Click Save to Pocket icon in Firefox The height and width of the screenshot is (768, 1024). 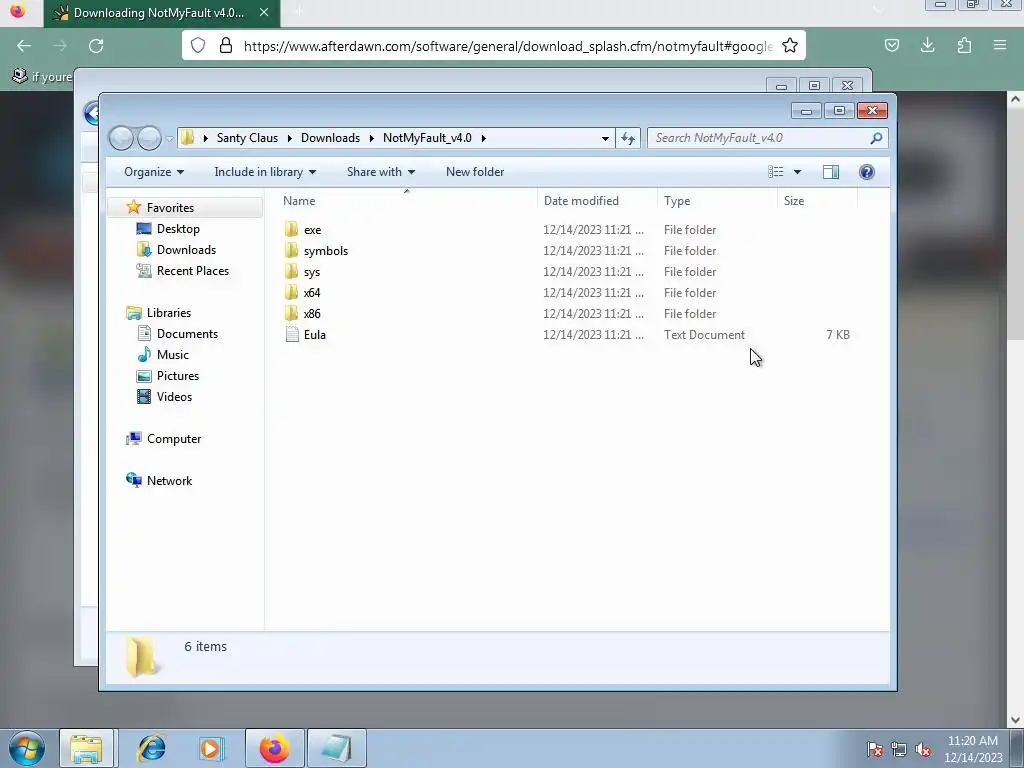pos(891,45)
